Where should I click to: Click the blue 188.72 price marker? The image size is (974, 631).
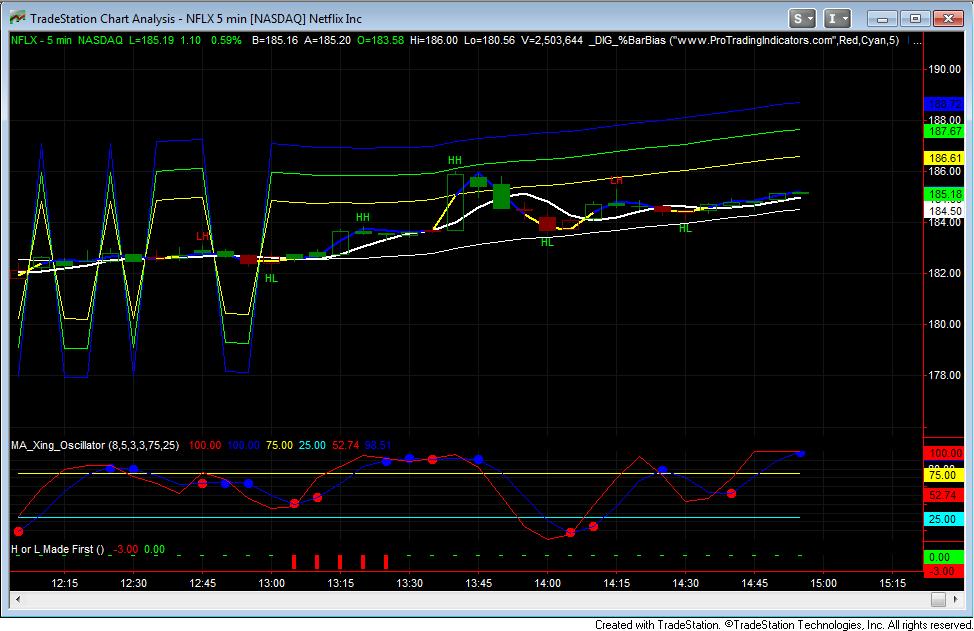[x=944, y=104]
